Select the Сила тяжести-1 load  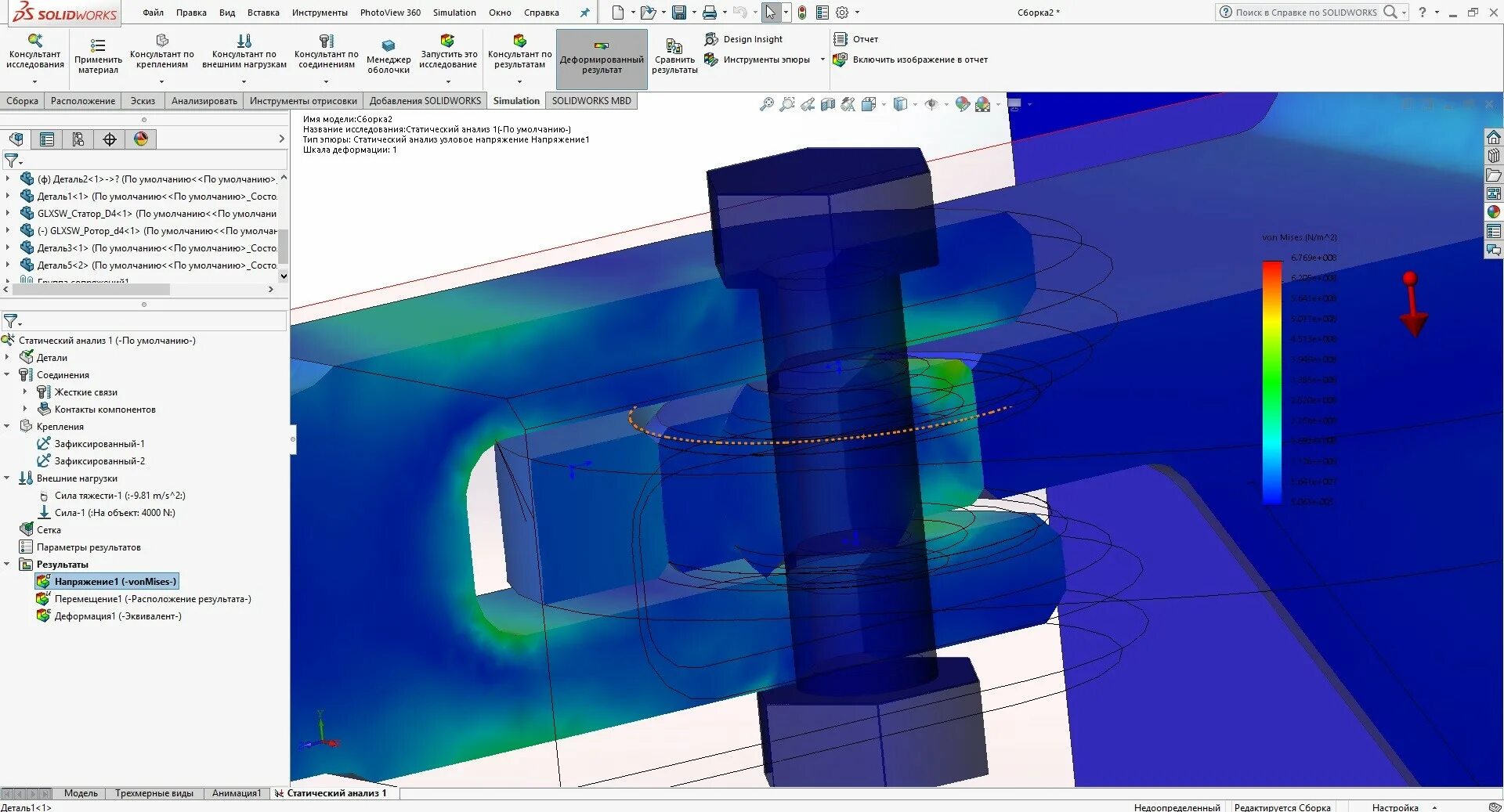click(111, 495)
